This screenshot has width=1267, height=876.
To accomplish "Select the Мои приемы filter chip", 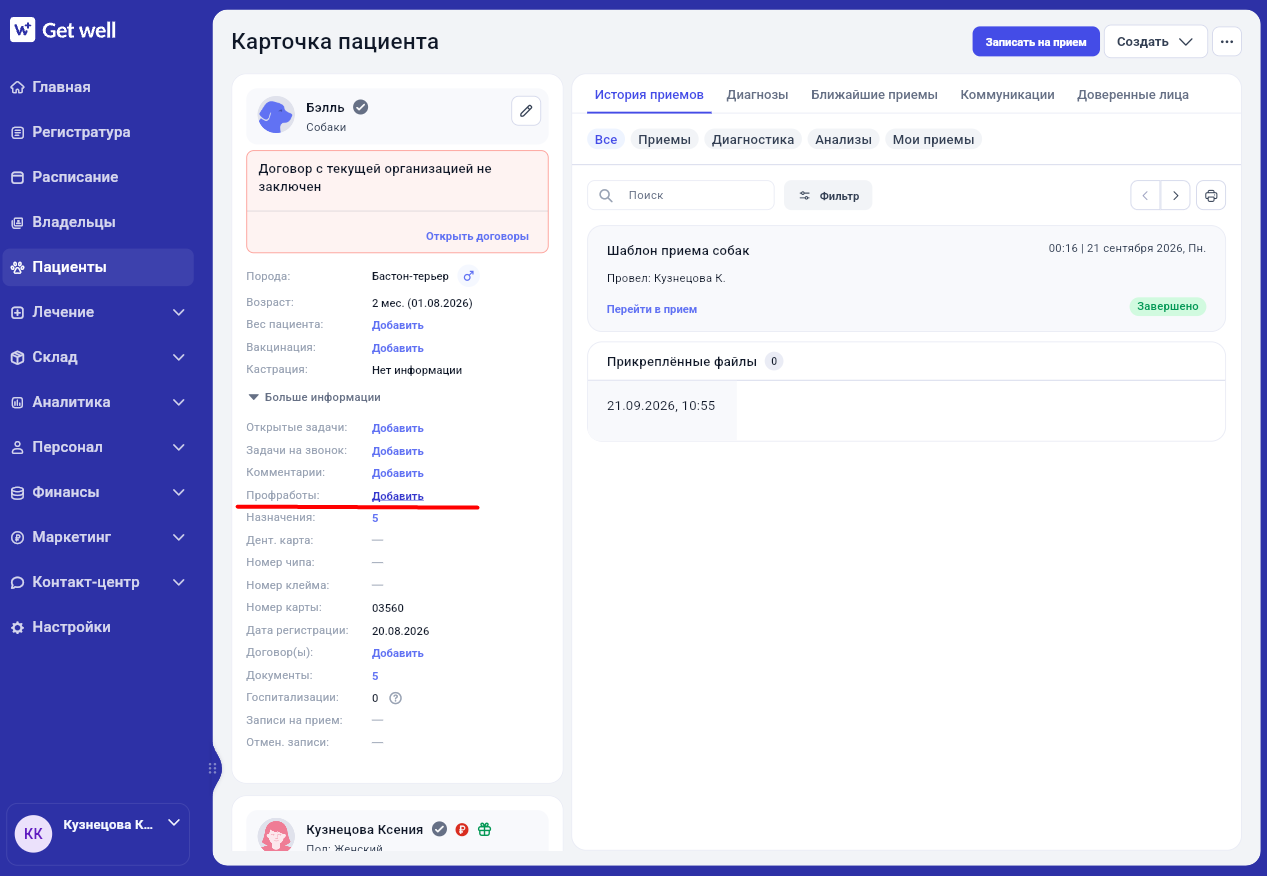I will 933,139.
